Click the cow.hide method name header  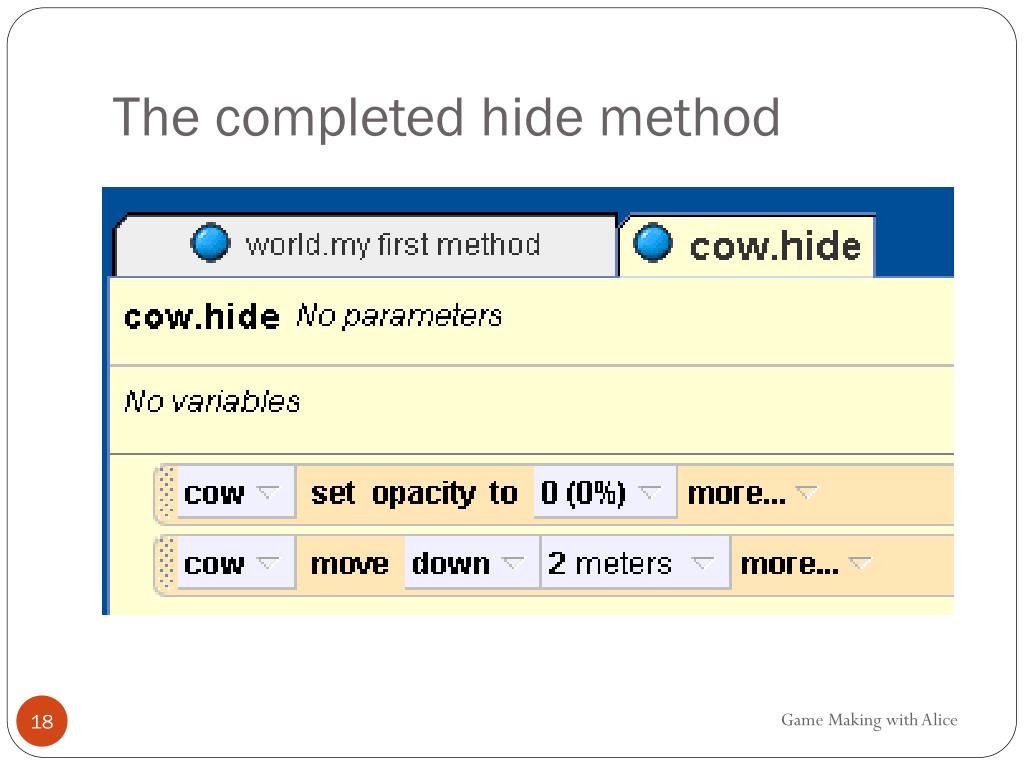click(202, 317)
